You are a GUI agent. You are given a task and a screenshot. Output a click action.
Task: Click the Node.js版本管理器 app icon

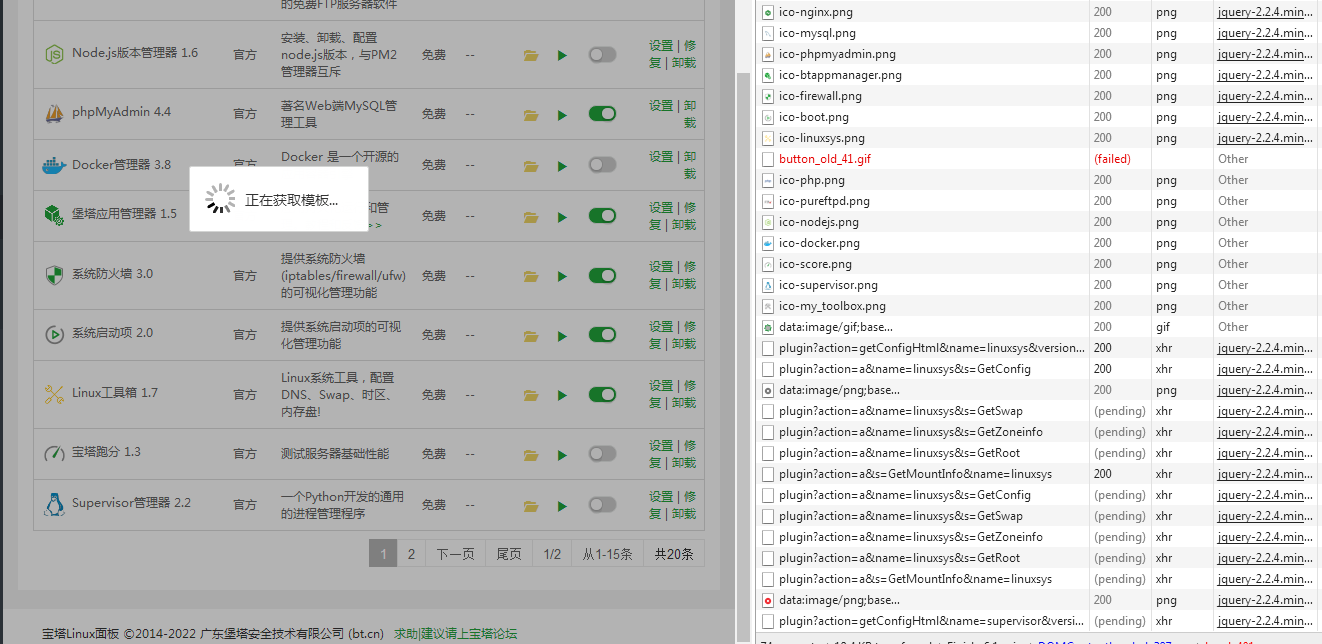coord(54,54)
